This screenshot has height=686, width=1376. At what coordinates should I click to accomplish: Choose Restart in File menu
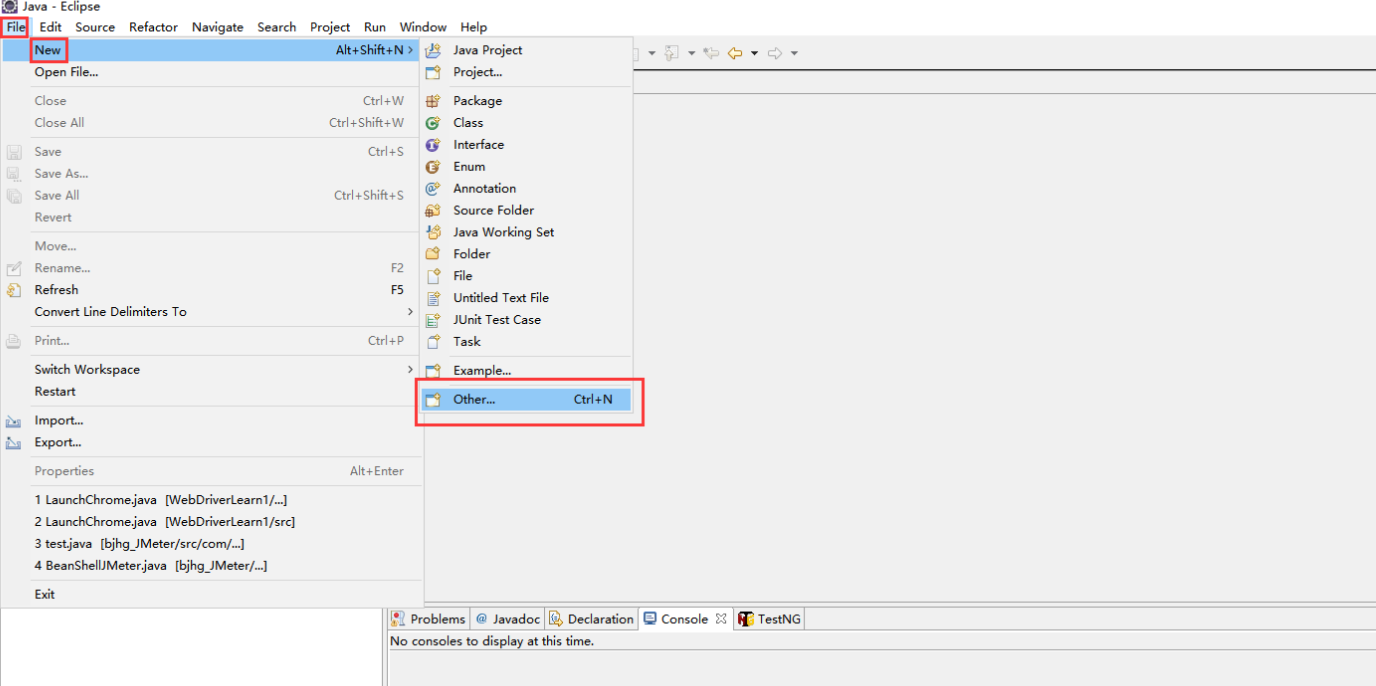click(210, 392)
